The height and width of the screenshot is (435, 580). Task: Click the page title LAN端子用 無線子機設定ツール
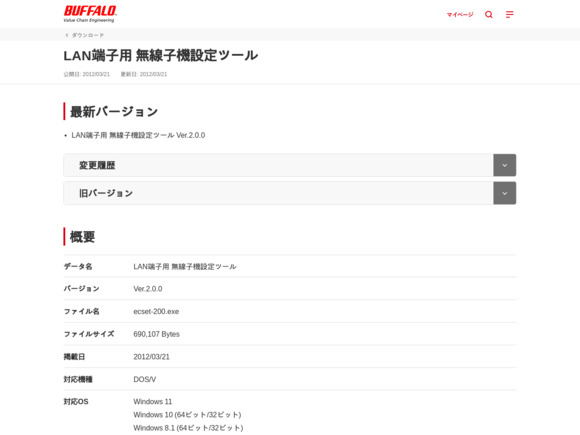[161, 55]
